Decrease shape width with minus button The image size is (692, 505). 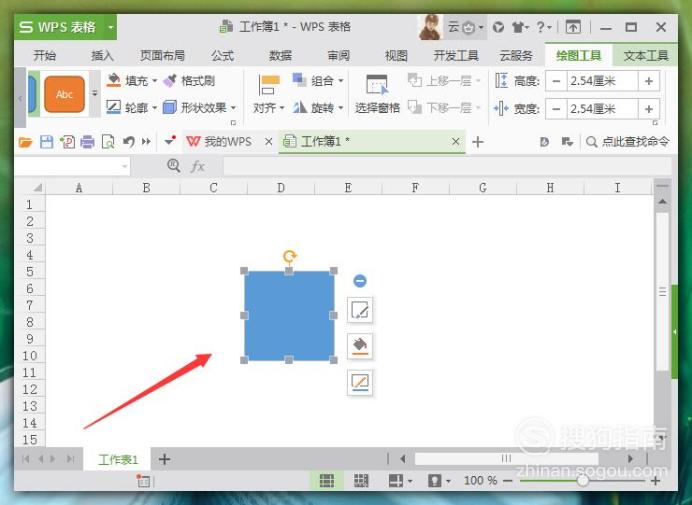(x=557, y=109)
